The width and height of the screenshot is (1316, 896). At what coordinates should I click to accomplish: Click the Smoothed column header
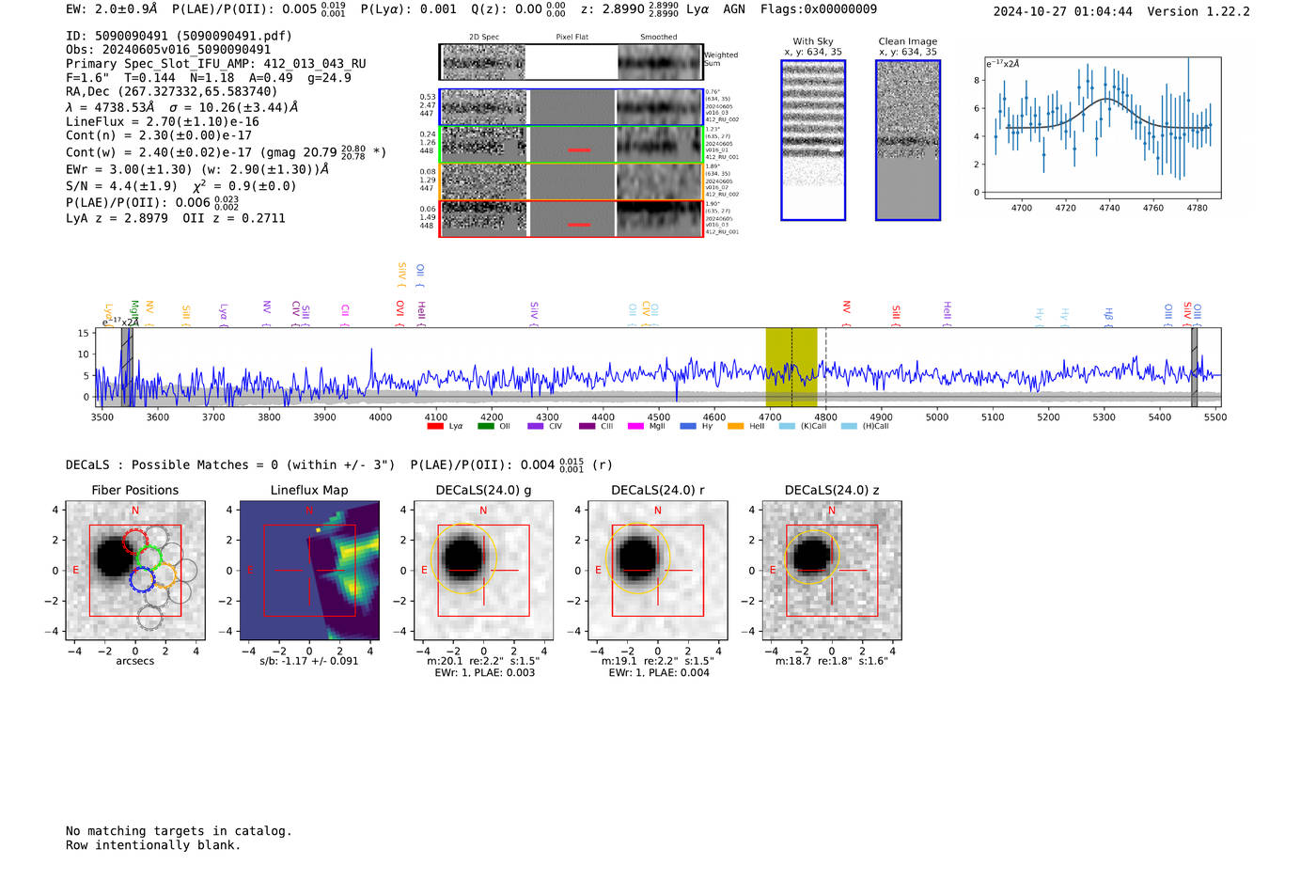click(x=659, y=38)
